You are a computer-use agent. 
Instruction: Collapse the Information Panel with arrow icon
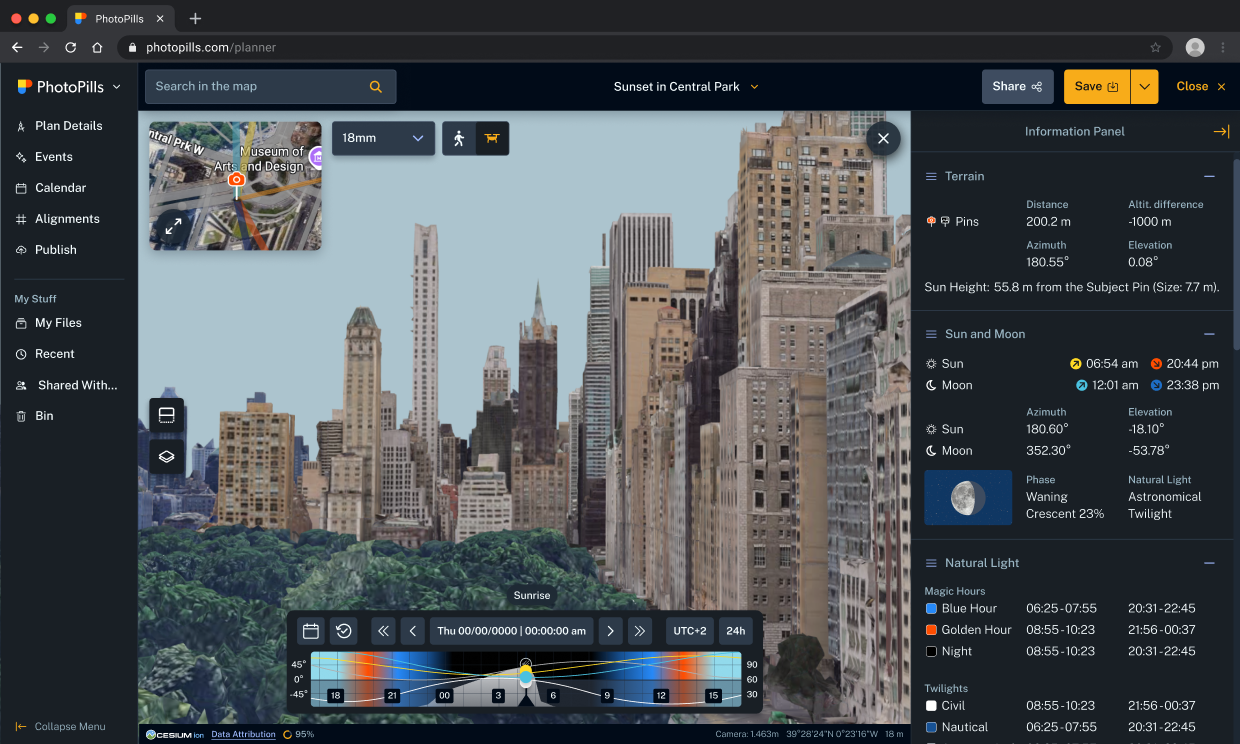pyautogui.click(x=1221, y=131)
